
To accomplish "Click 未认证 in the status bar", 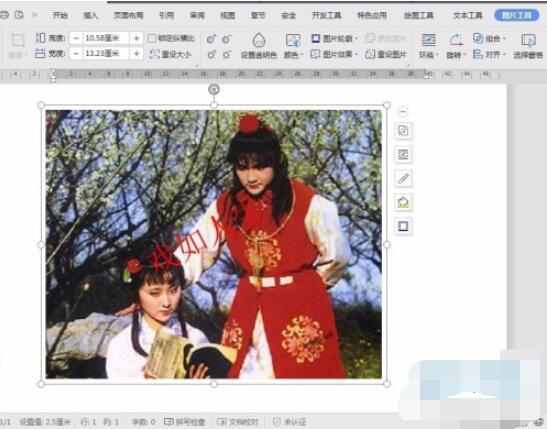I will coord(289,422).
